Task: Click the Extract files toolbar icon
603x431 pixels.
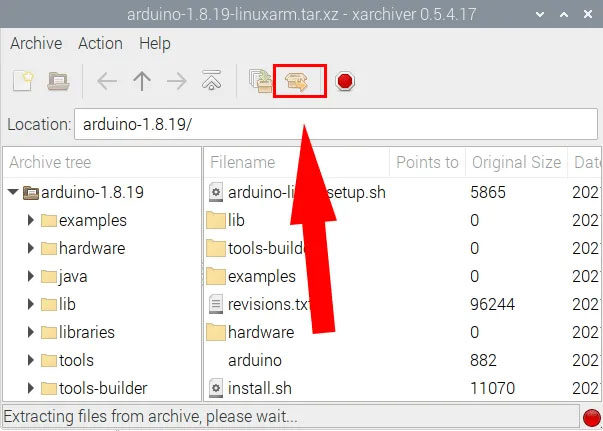Action: coord(297,81)
